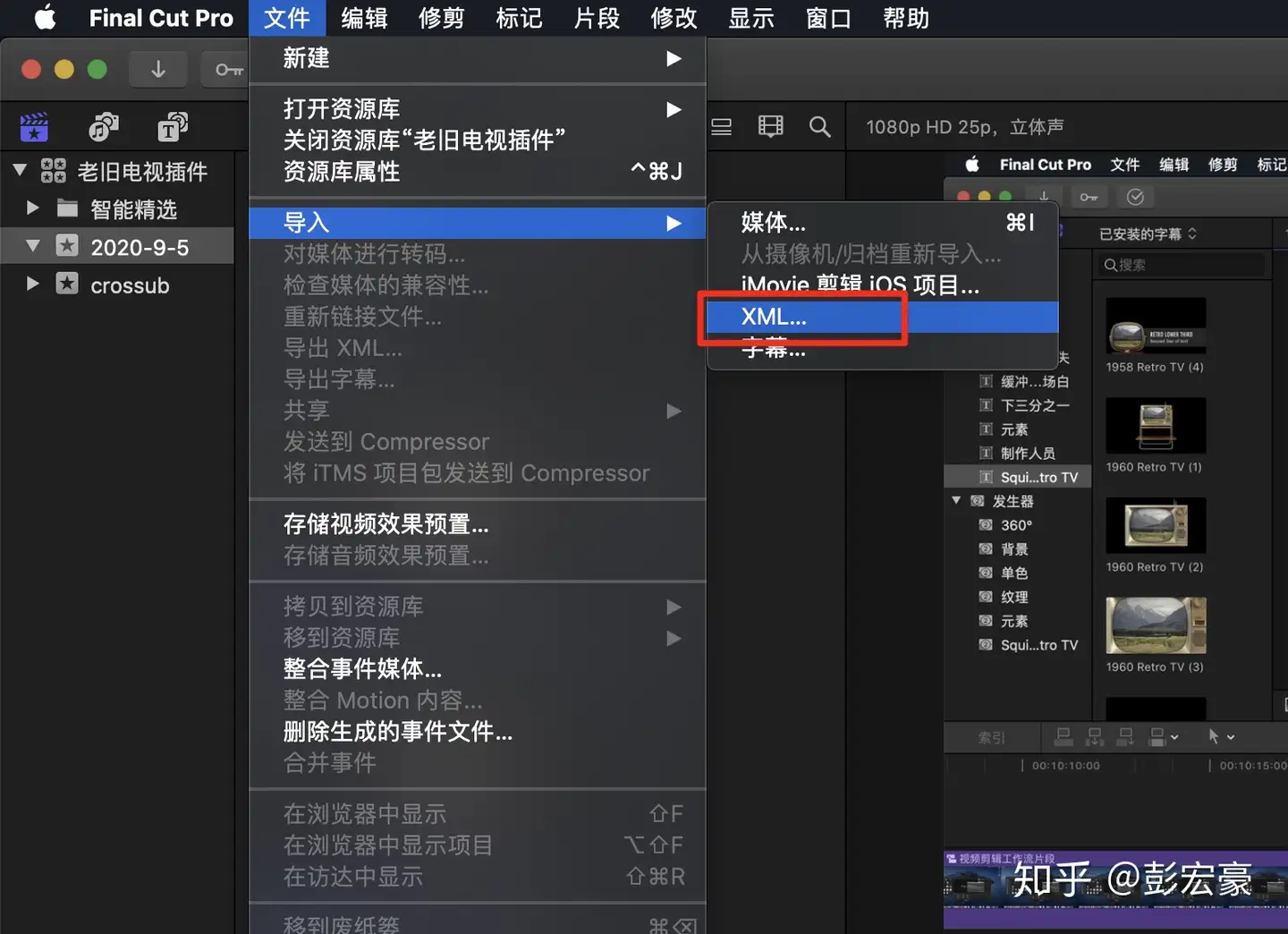Click the keyword editor key icon
Viewport: 1288px width, 934px height.
coord(228,69)
